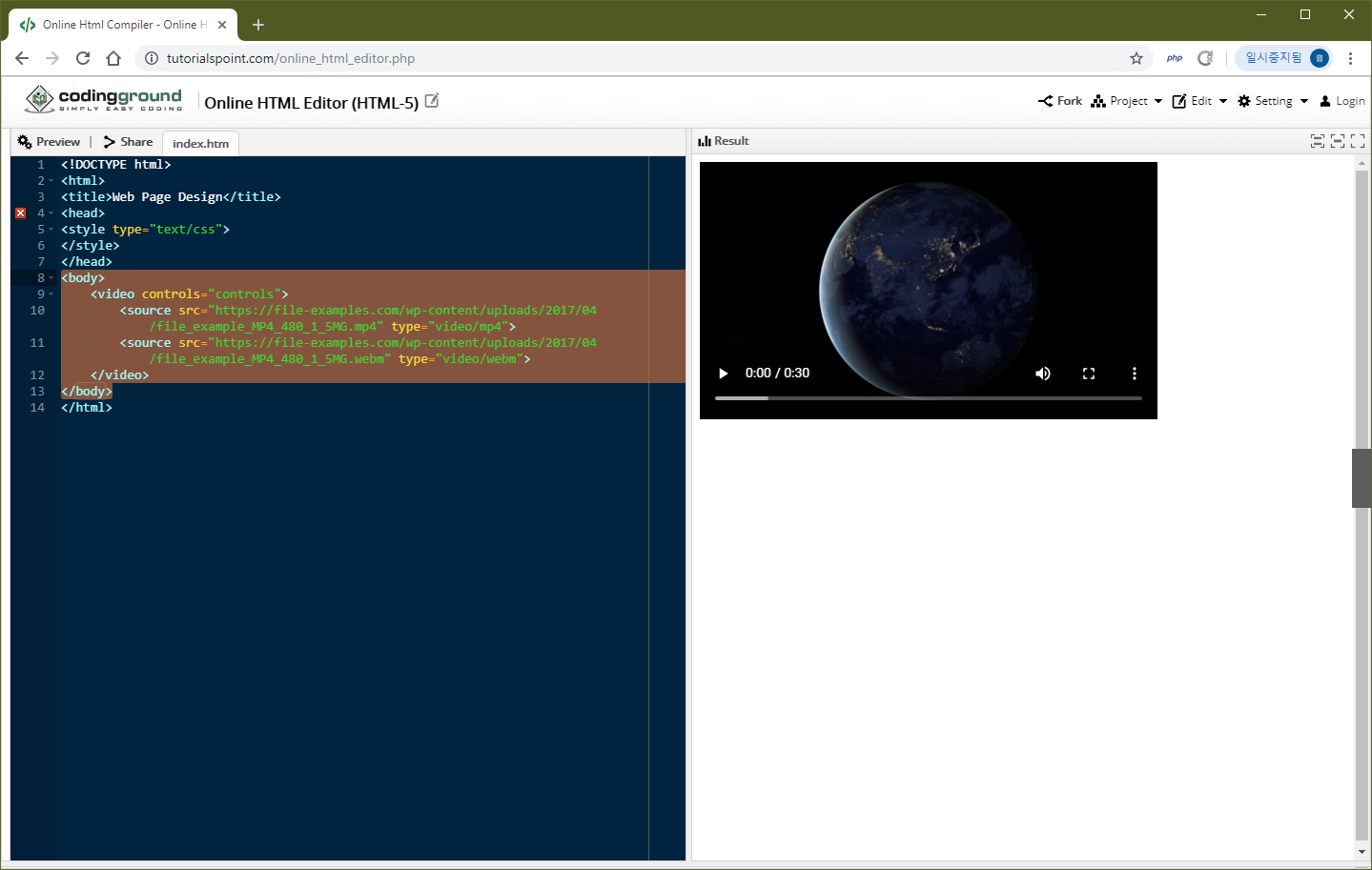Viewport: 1372px width, 870px height.
Task: Open the Edit menu
Action: [x=1198, y=101]
